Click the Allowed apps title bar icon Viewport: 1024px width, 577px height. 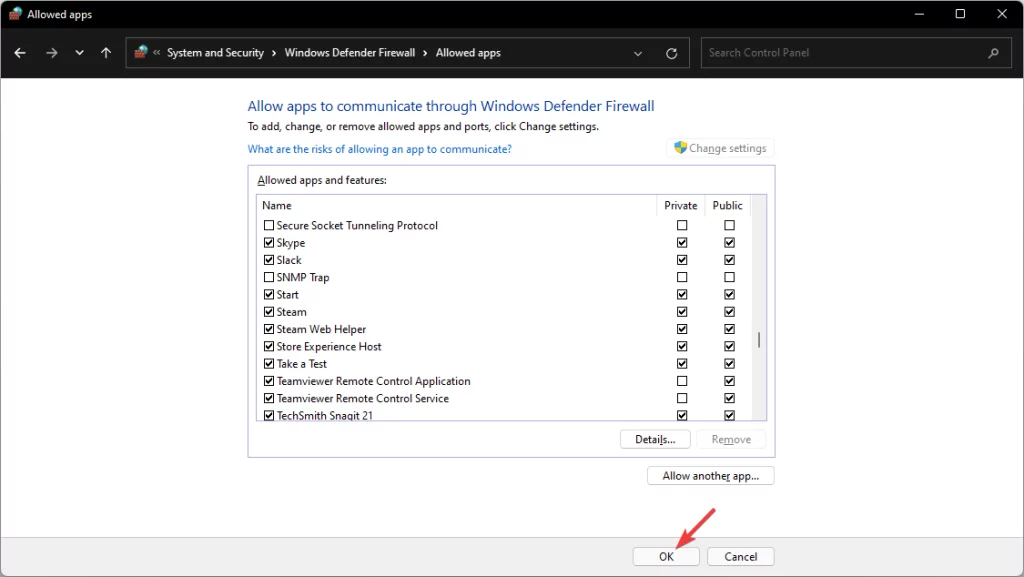(x=14, y=13)
